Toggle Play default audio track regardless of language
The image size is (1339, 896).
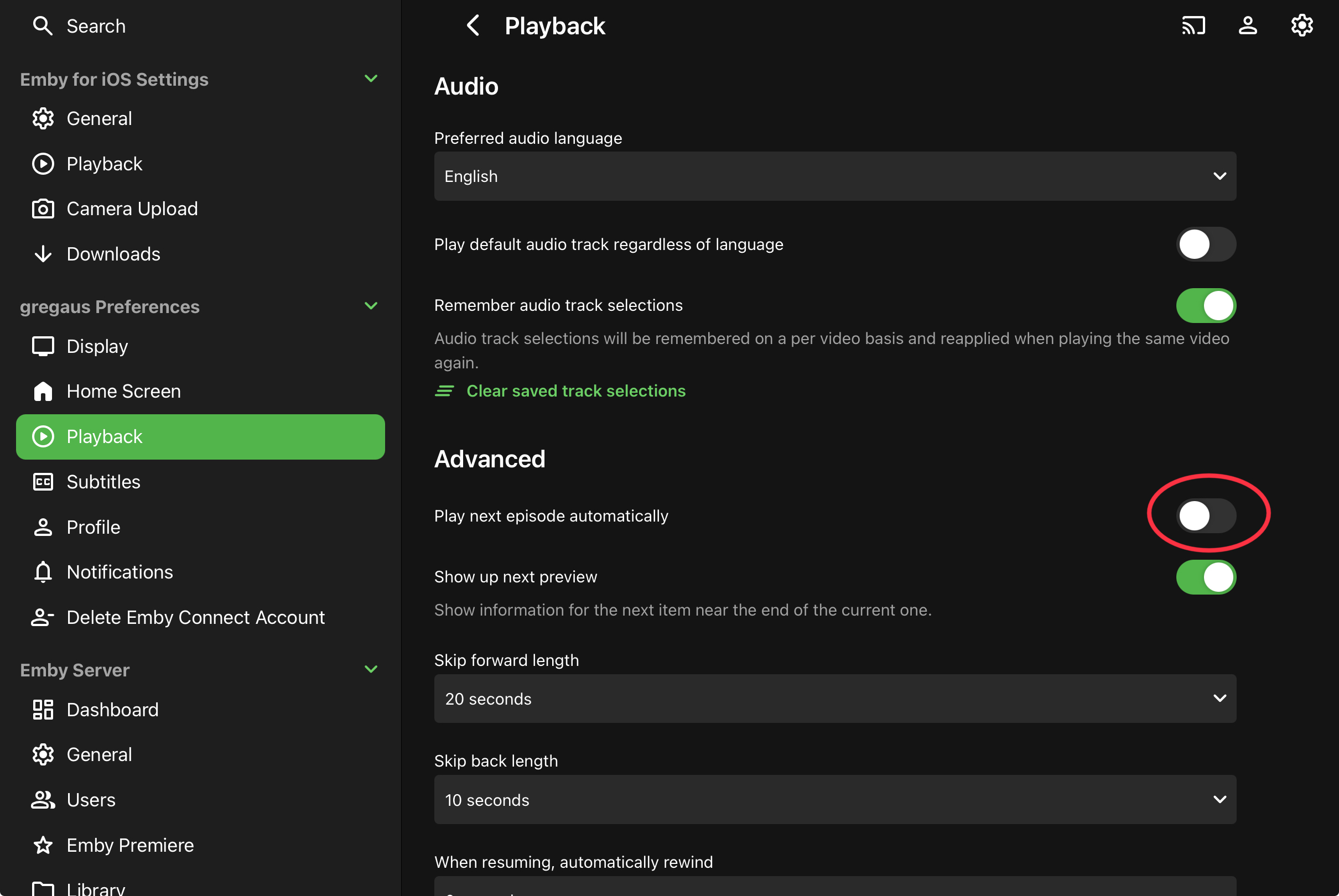[x=1205, y=244]
